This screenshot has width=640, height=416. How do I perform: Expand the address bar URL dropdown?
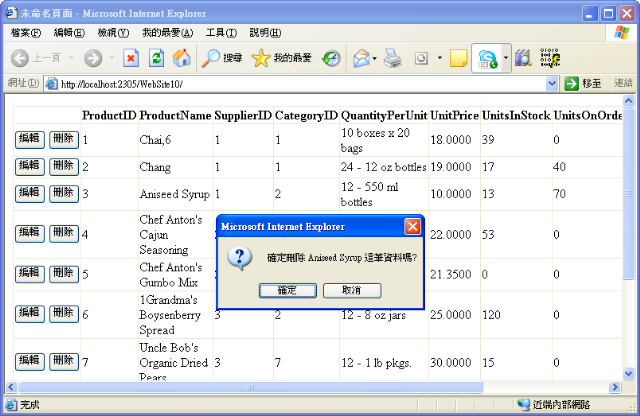552,84
